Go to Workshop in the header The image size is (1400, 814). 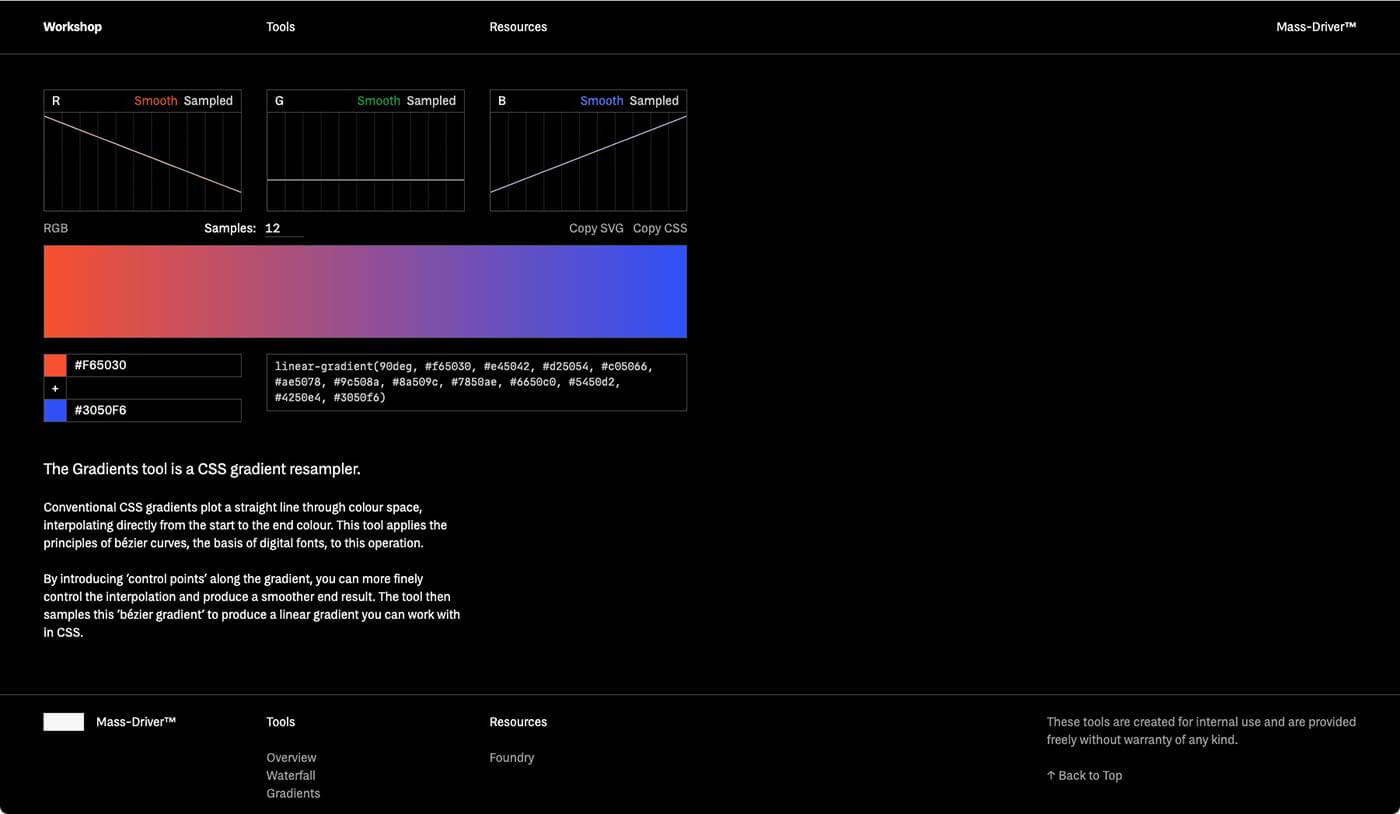pos(72,27)
